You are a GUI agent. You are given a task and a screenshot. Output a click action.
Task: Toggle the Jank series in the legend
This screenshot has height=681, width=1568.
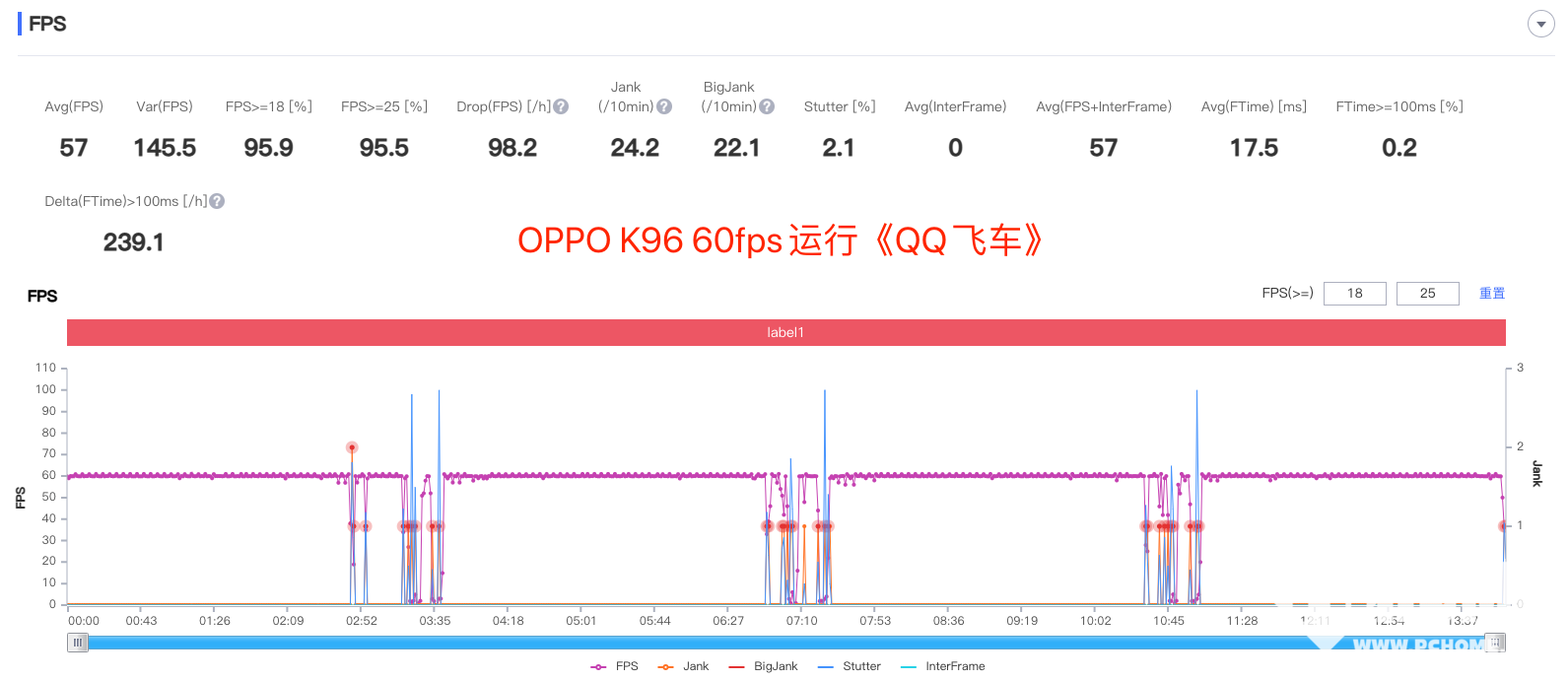tap(684, 666)
